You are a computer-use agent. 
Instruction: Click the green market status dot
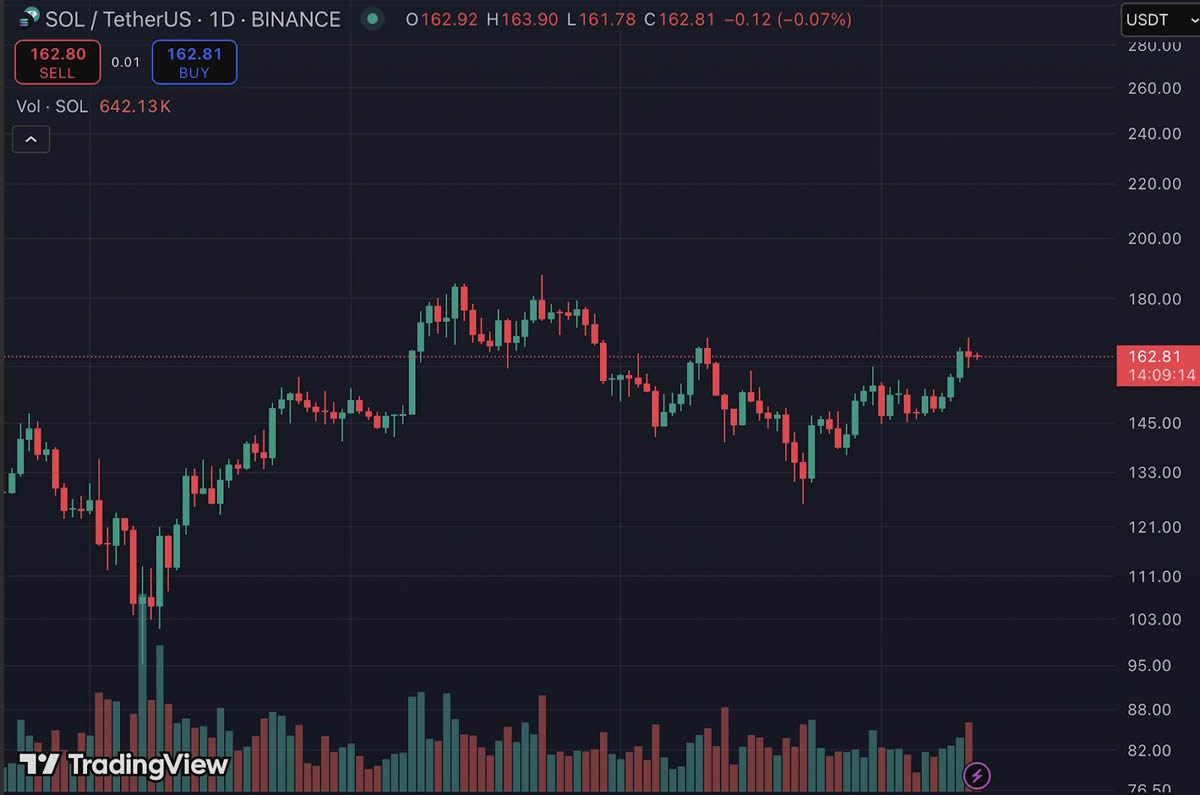pos(373,18)
